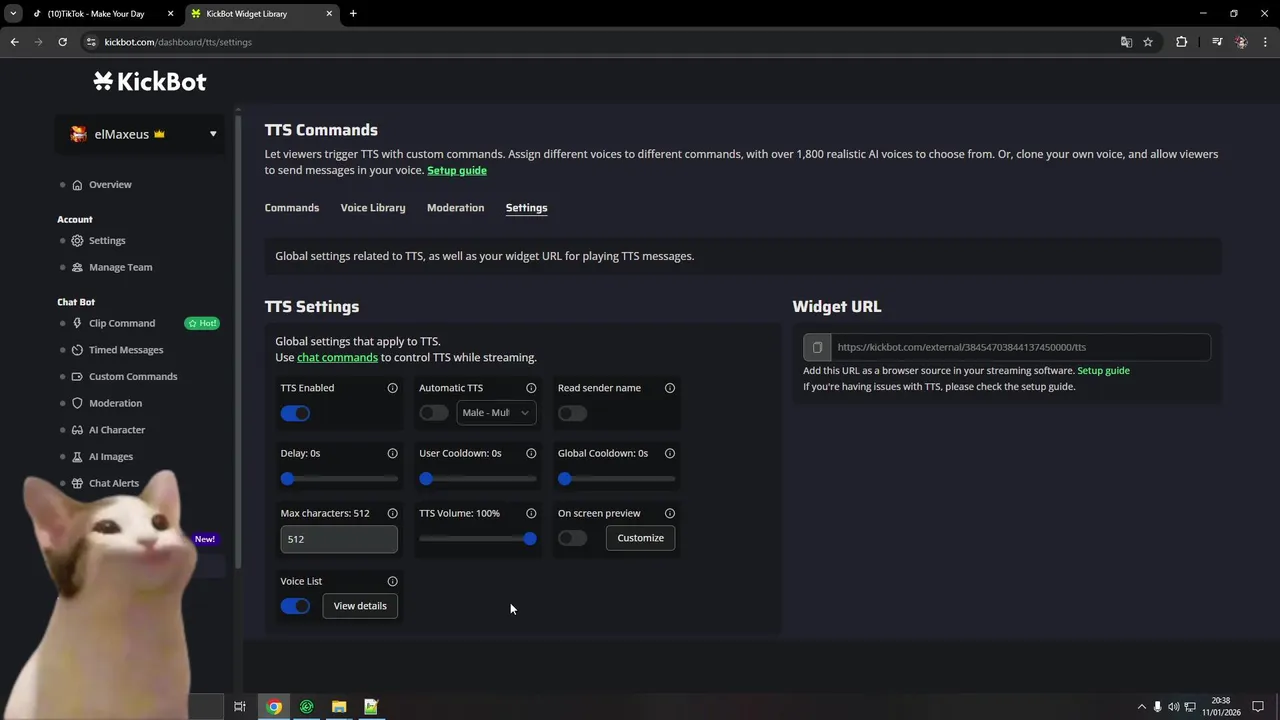Click the Timed Messages clock icon
The width and height of the screenshot is (1280, 720).
click(x=77, y=350)
